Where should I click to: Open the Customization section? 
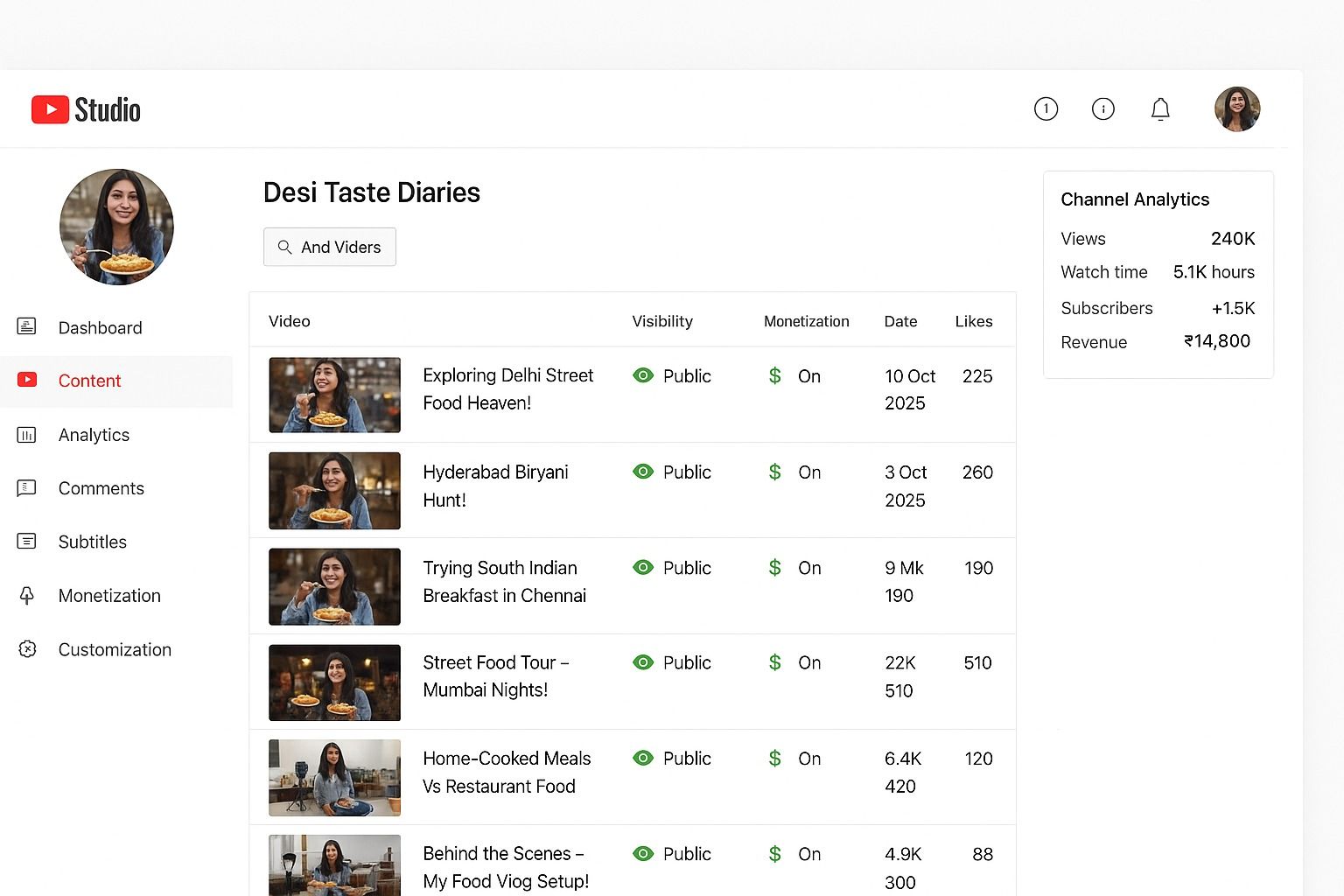tap(115, 649)
